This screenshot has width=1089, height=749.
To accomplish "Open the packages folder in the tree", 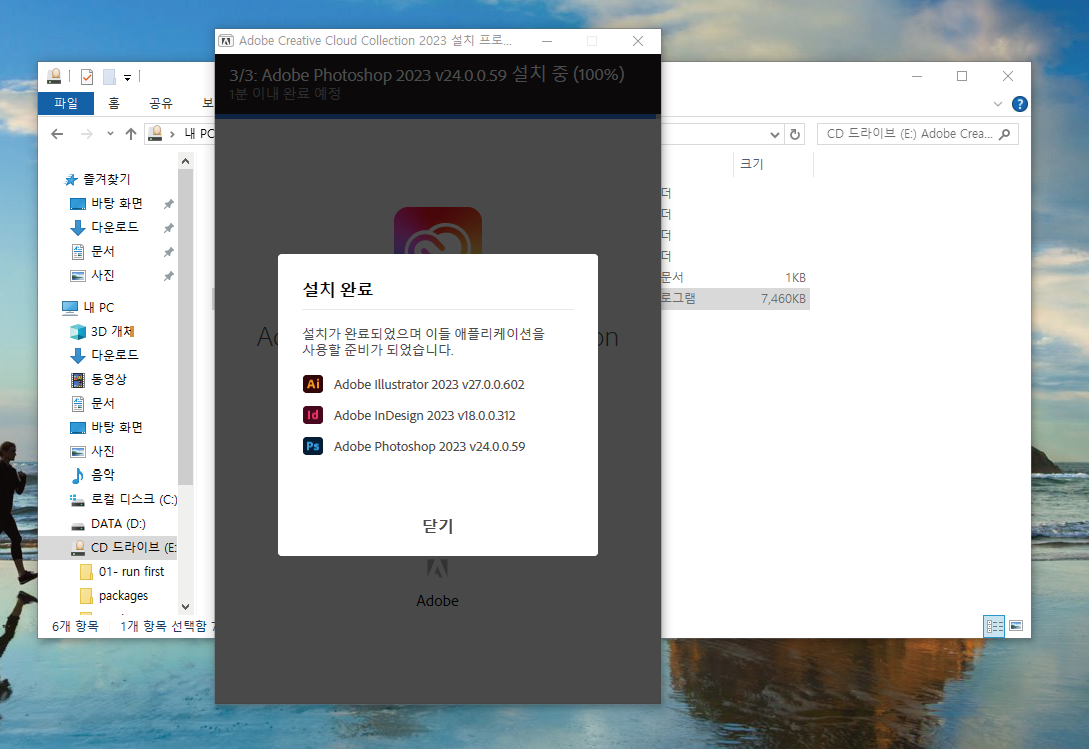I will coord(122,595).
